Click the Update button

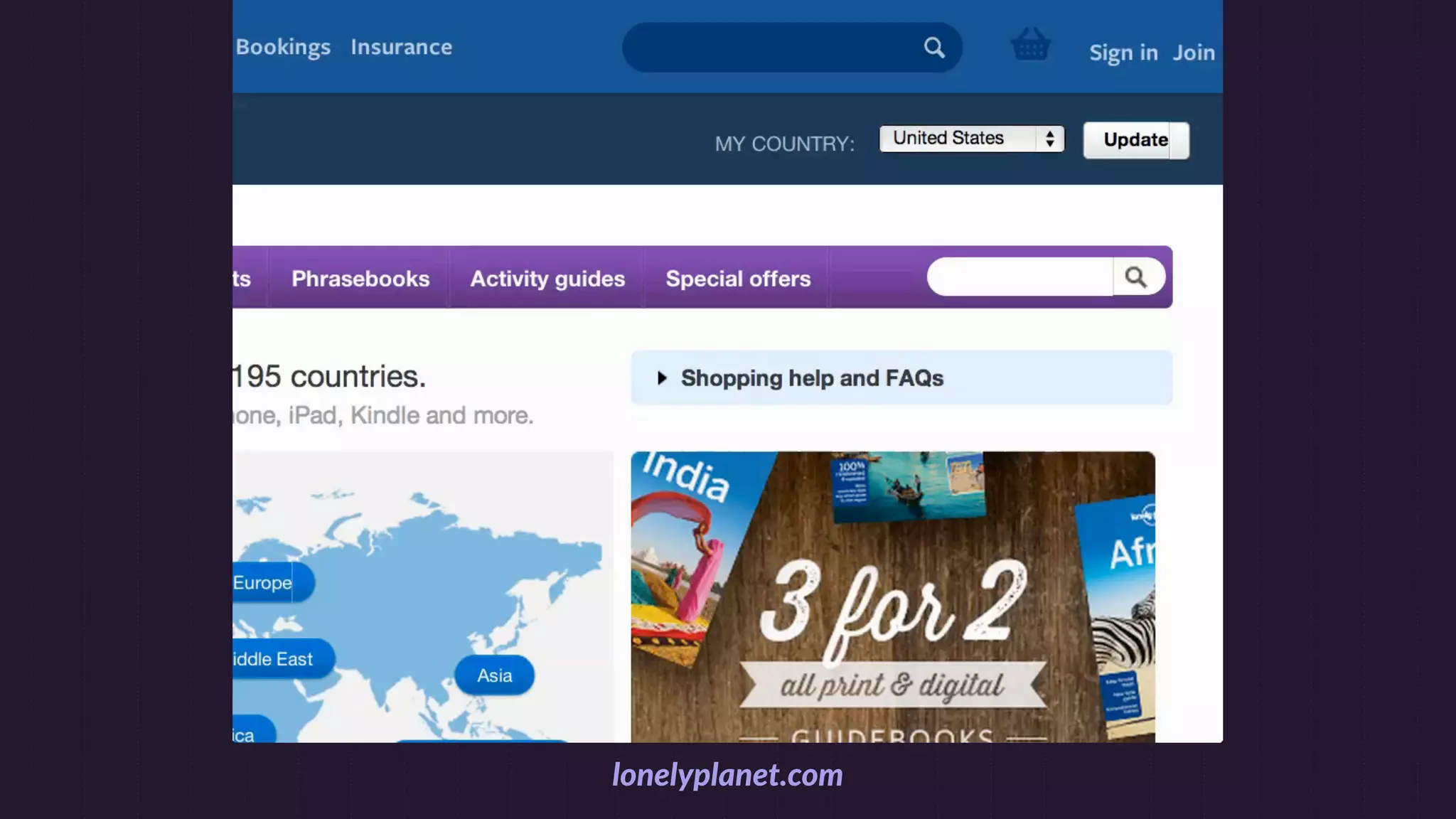pos(1135,140)
